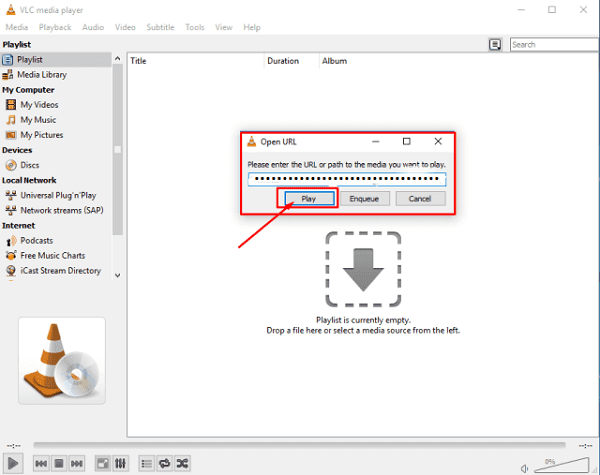
Task: Open the Playback menu
Action: [x=55, y=27]
